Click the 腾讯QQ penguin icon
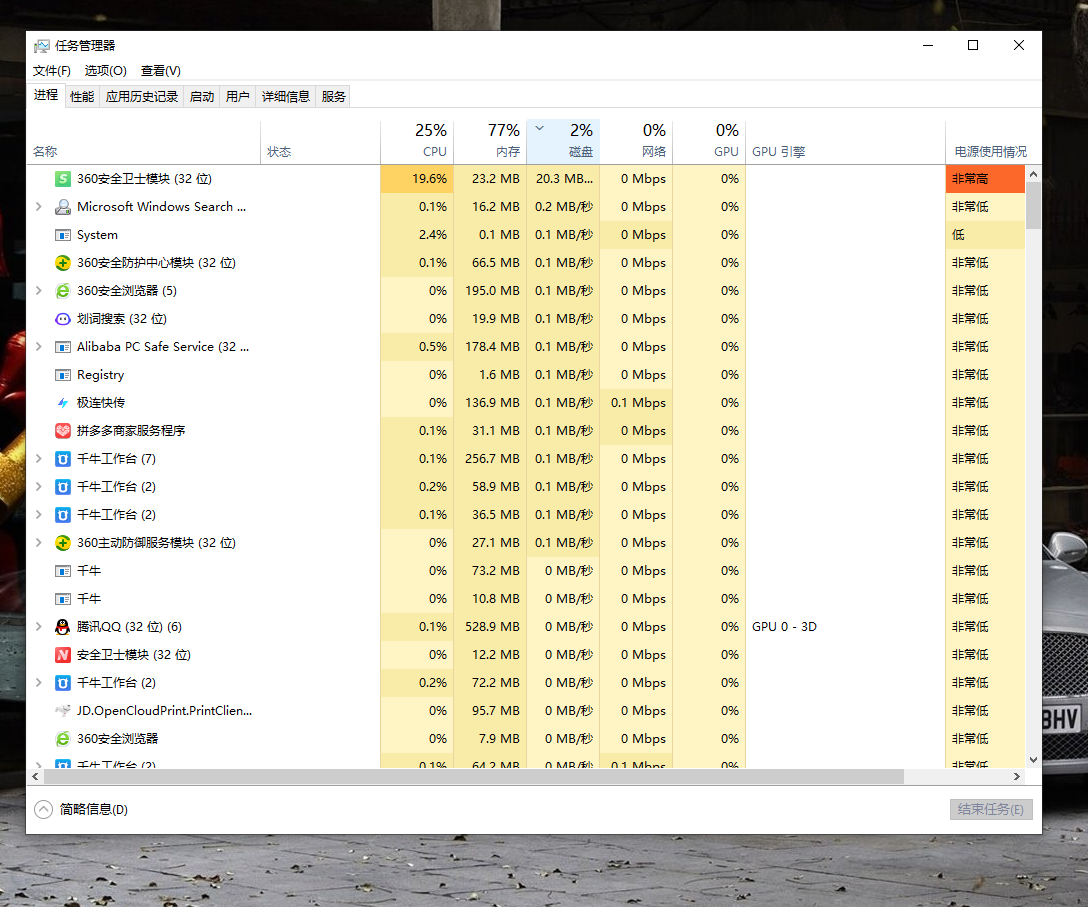1088x907 pixels. point(62,627)
